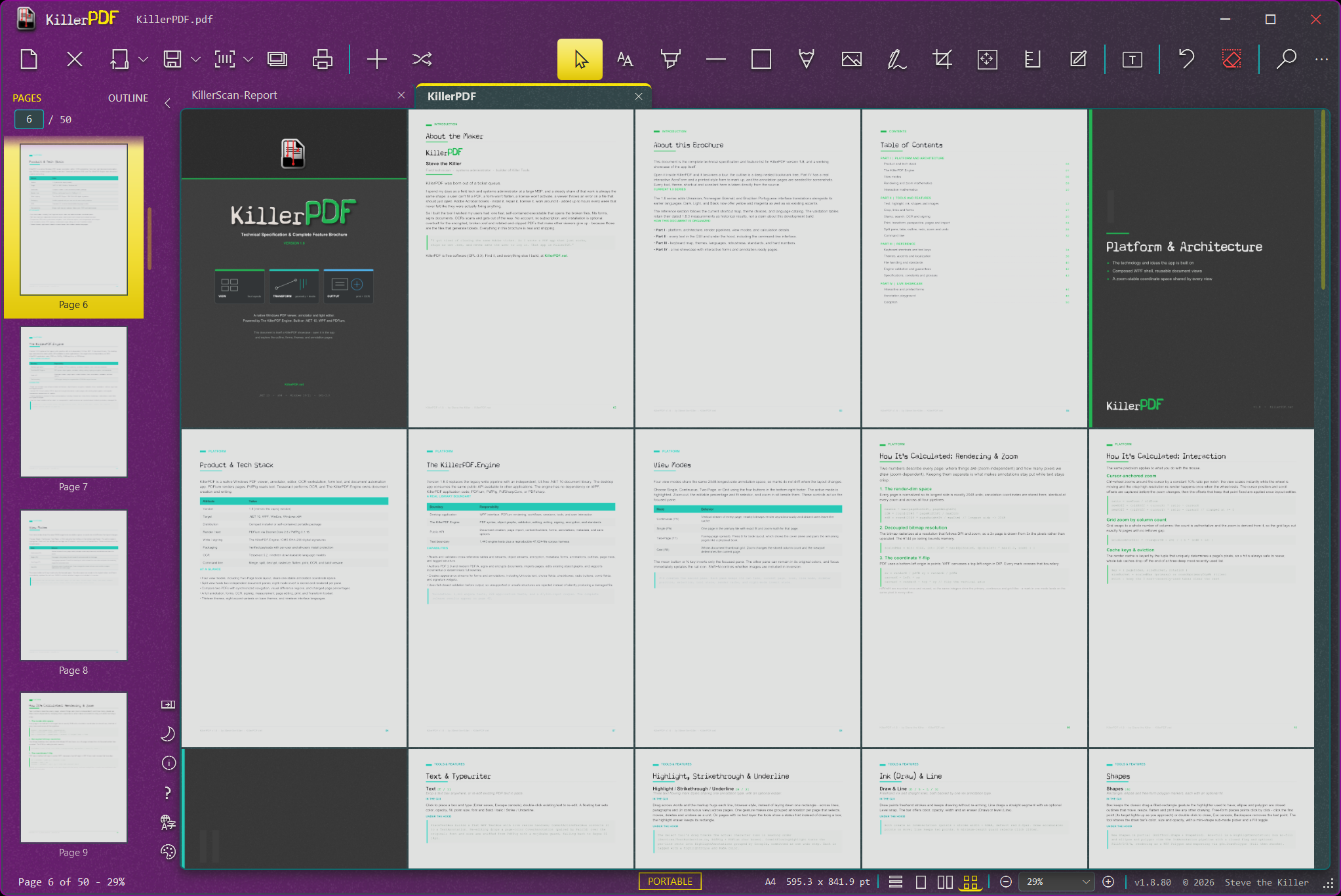Open the zoom percentage dropdown showing 29%
Screen dimensions: 1341x896
(x=1057, y=882)
